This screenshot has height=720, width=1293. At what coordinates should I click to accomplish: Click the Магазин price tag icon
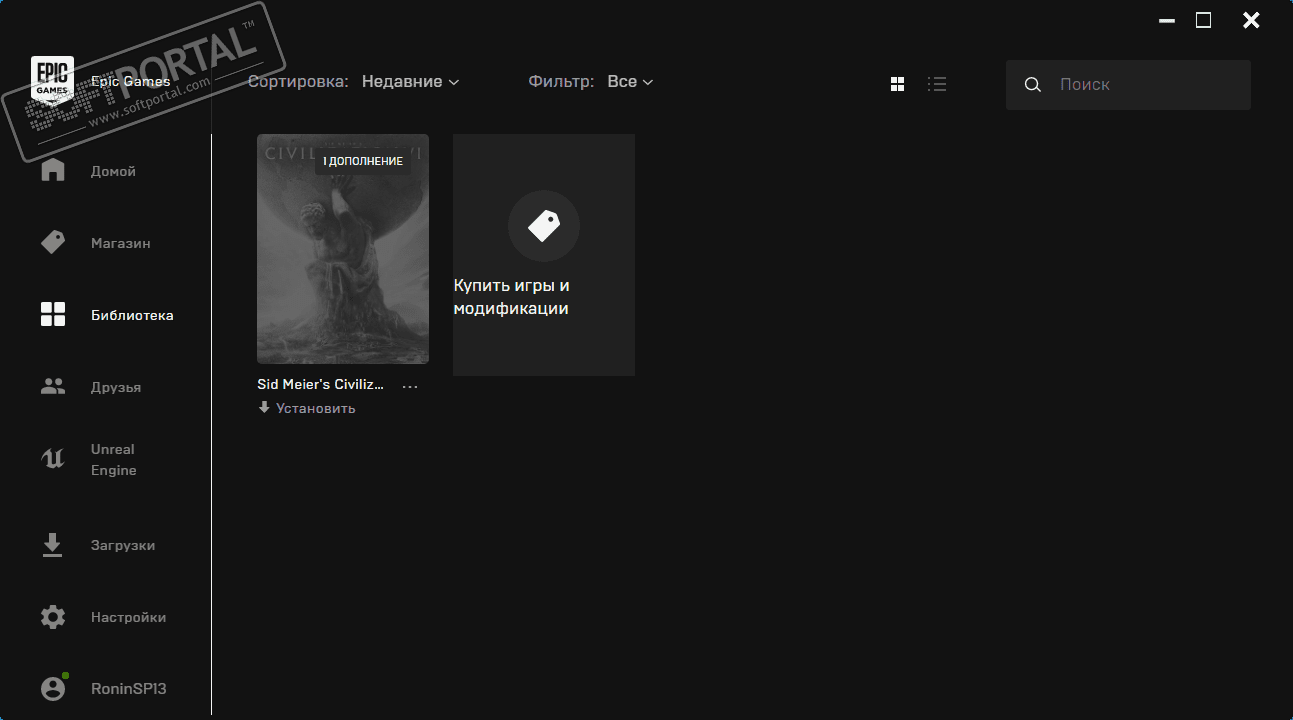[x=53, y=243]
